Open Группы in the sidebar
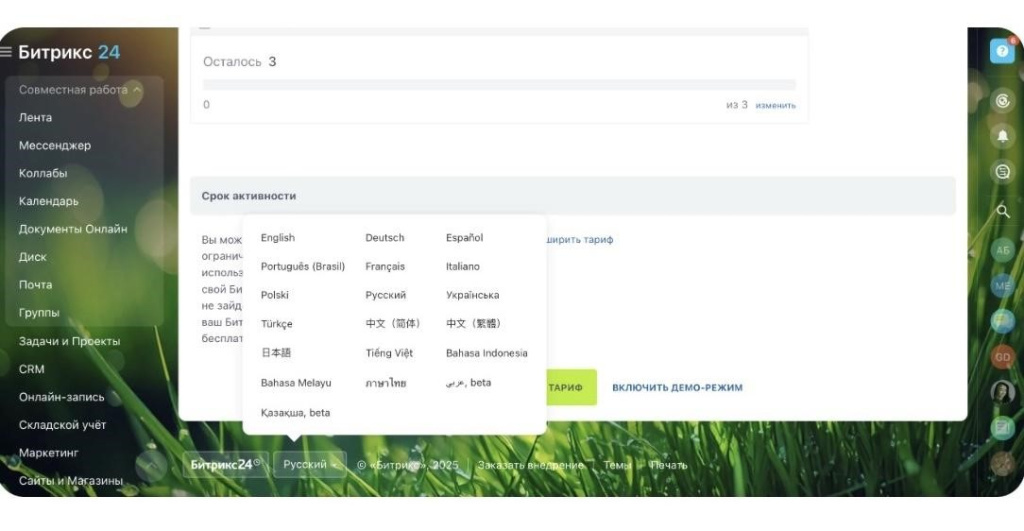The width and height of the screenshot is (1024, 531). tap(39, 313)
